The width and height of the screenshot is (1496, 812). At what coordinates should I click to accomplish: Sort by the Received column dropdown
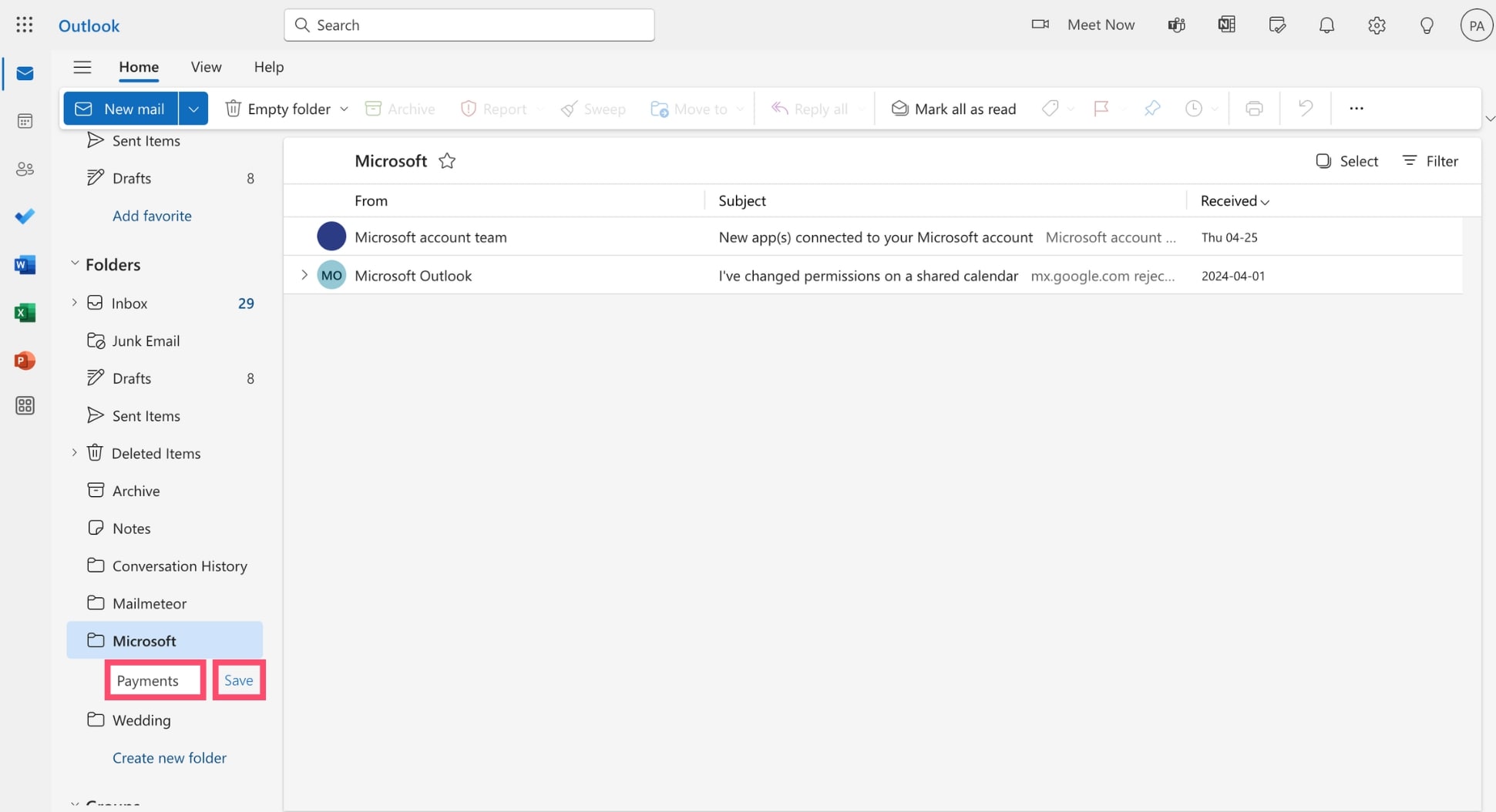tap(1235, 201)
